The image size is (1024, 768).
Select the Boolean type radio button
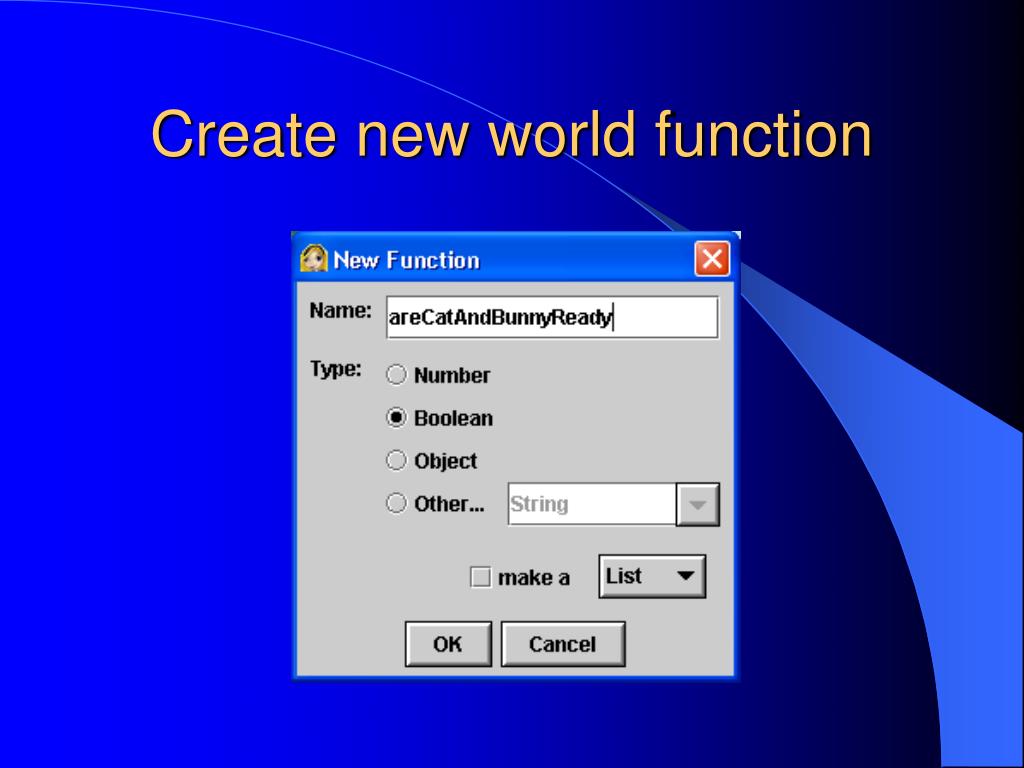point(396,417)
